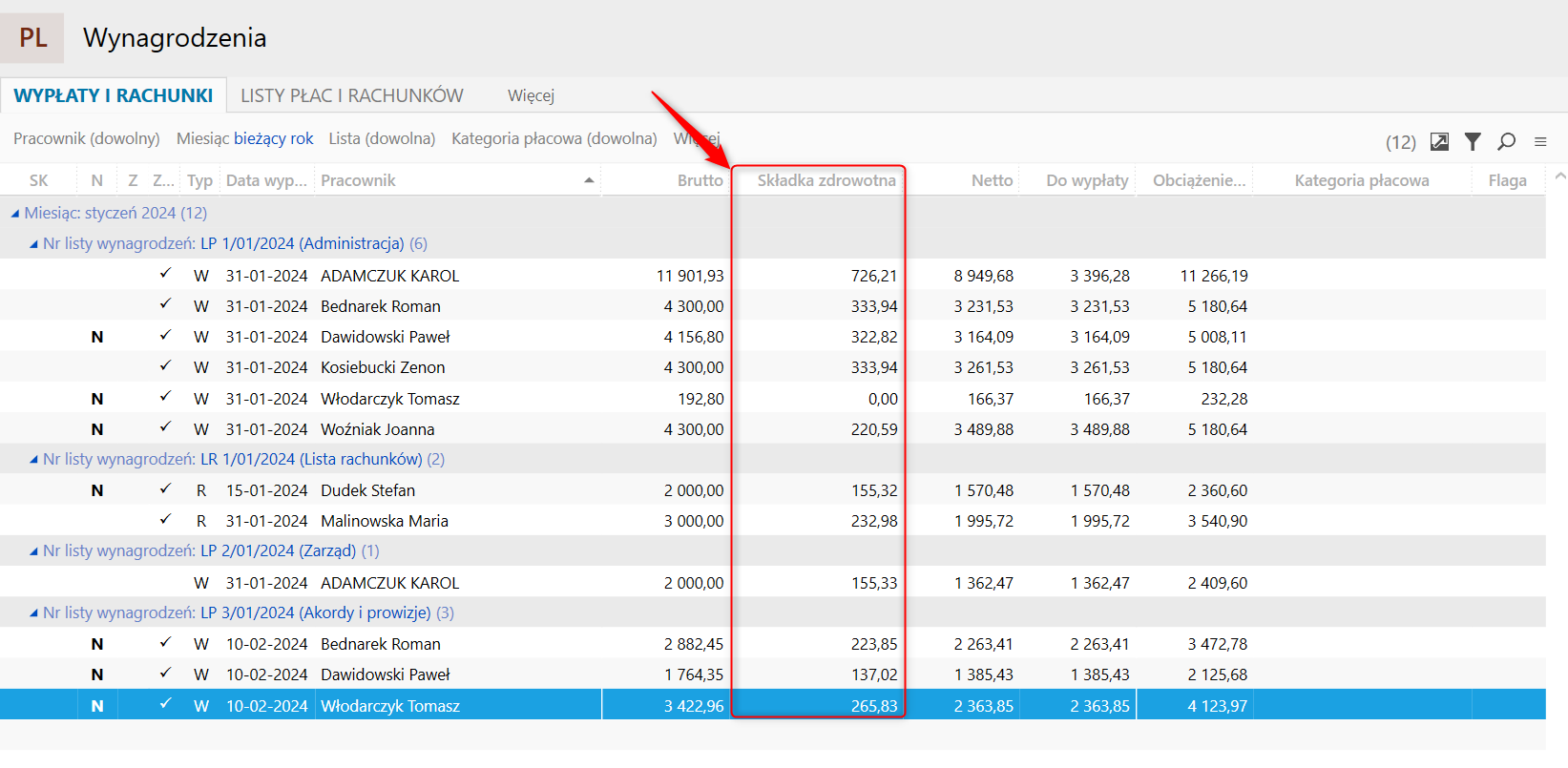This screenshot has width=1568, height=768.
Task: Collapse LP 3/01/2024 (Akordy i prowizje) group
Action: click(34, 613)
